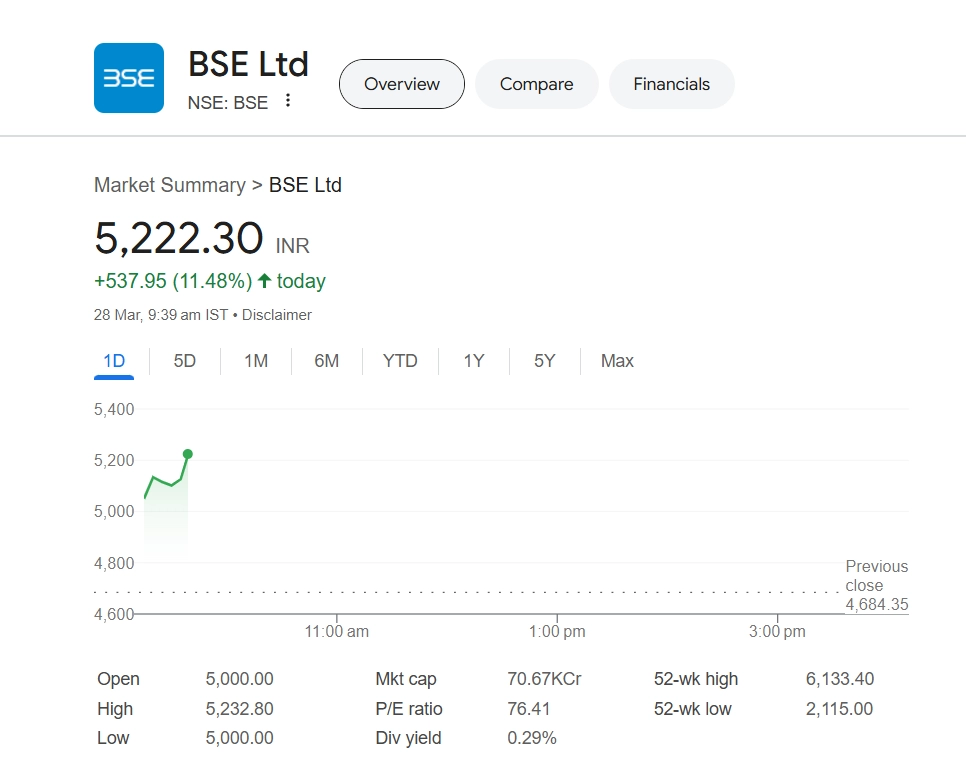Click the Market Summary breadcrumb link

click(169, 185)
